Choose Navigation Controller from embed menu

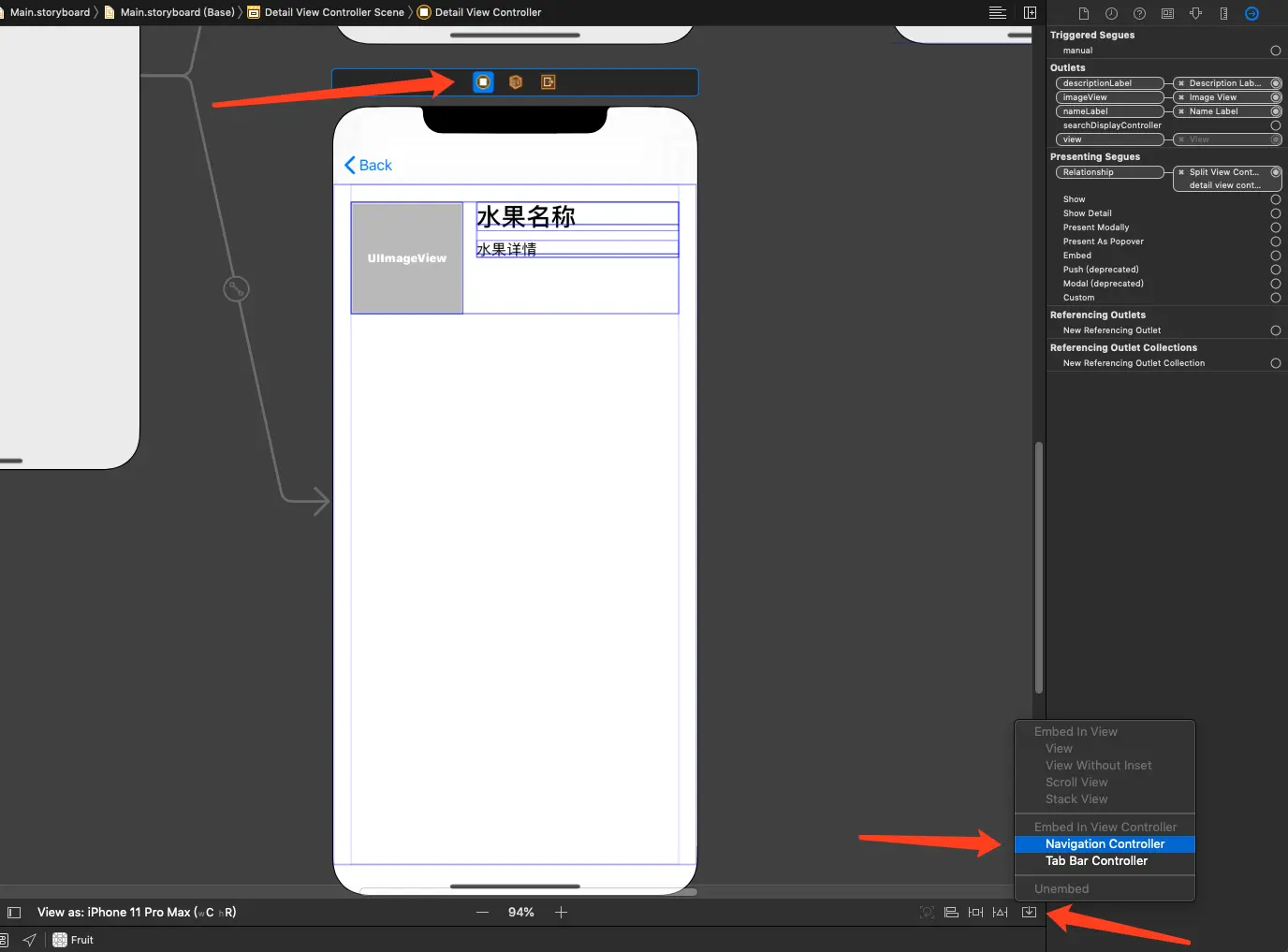[x=1105, y=844]
